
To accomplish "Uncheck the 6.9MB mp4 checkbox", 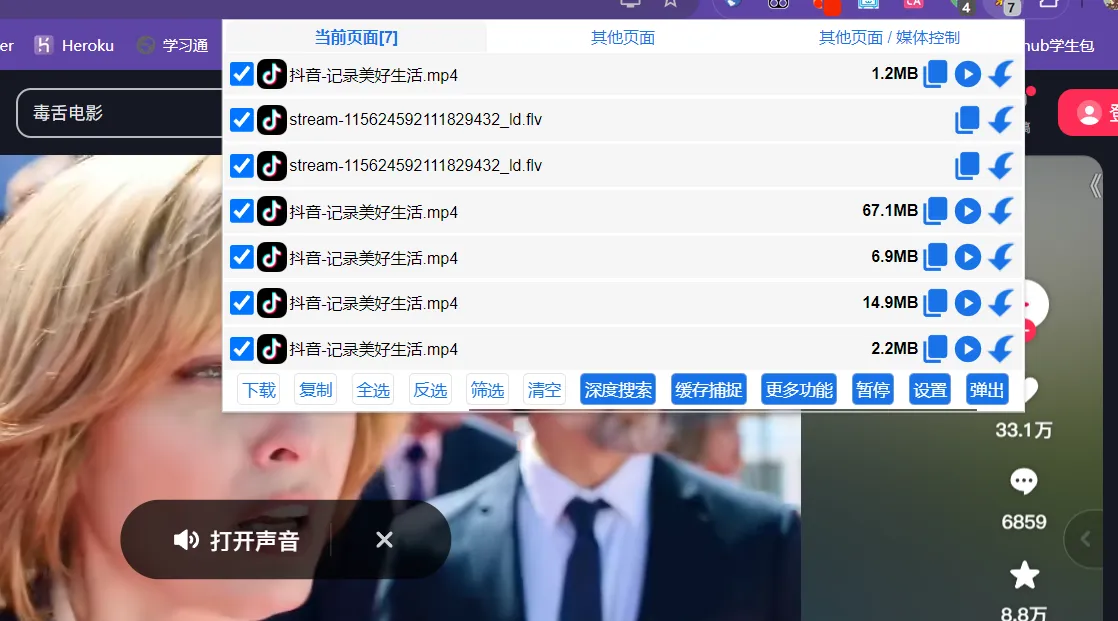I will [241, 257].
